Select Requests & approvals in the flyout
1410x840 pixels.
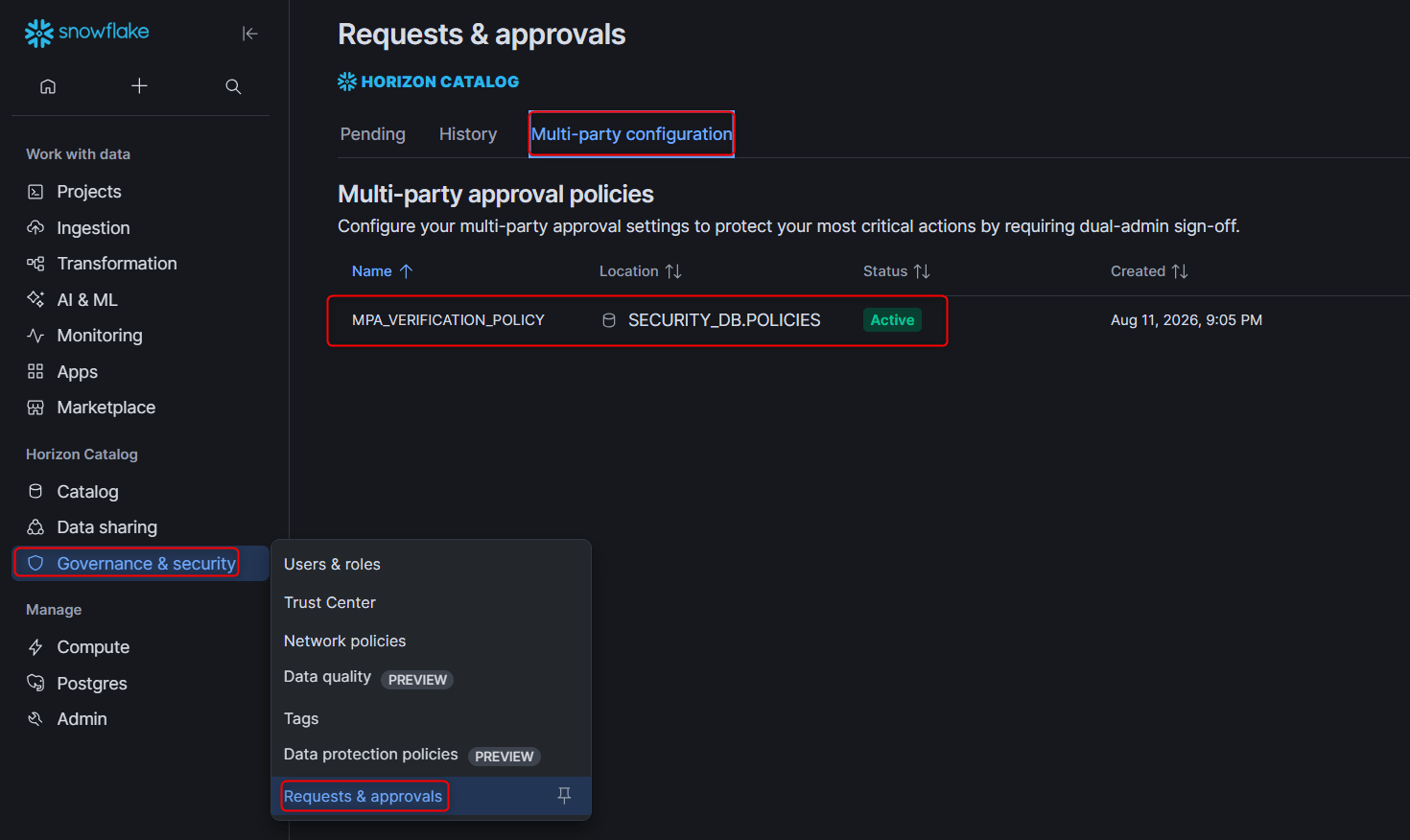pos(364,796)
